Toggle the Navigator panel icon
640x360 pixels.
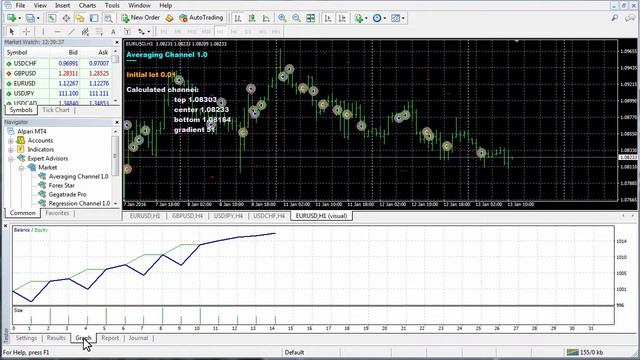coord(80,18)
